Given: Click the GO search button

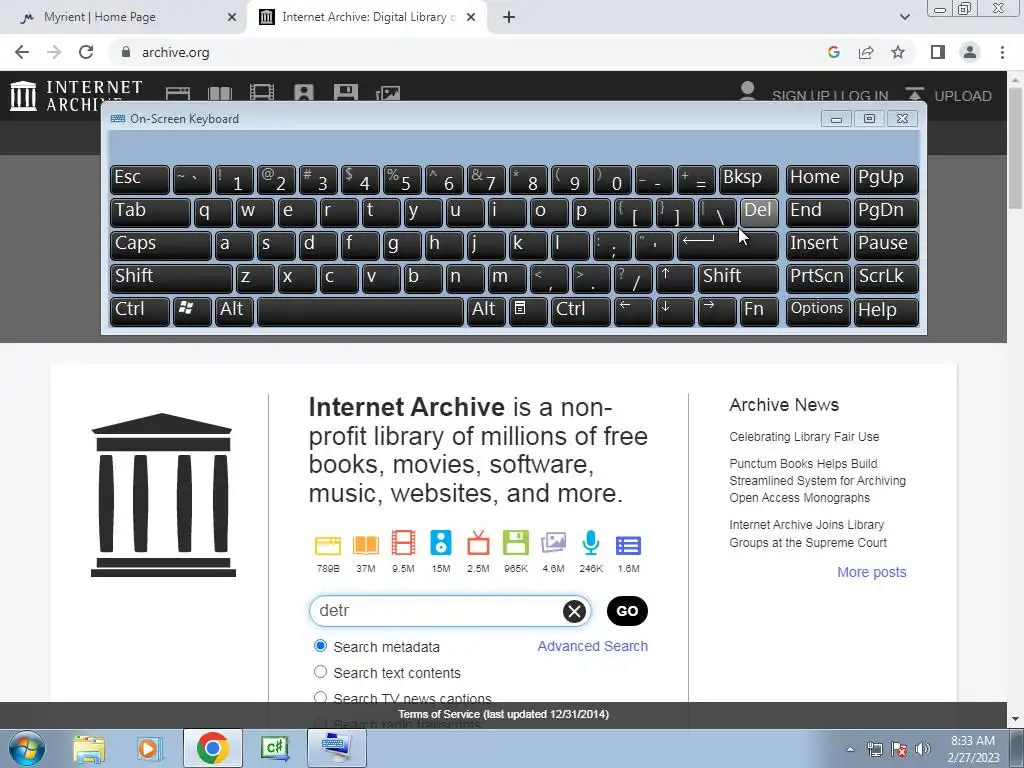Looking at the screenshot, I should tap(627, 611).
